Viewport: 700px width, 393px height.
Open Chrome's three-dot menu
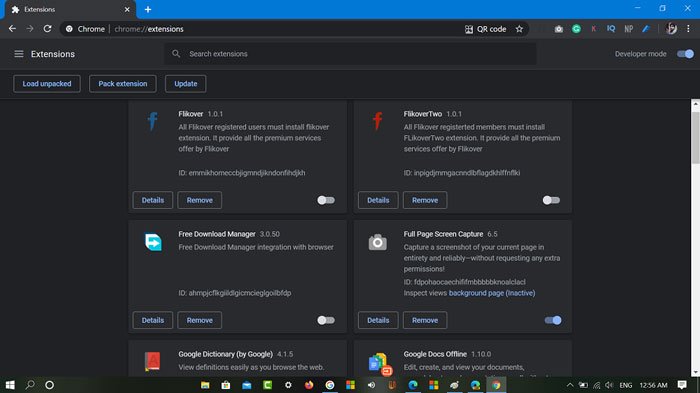pyautogui.click(x=688, y=29)
